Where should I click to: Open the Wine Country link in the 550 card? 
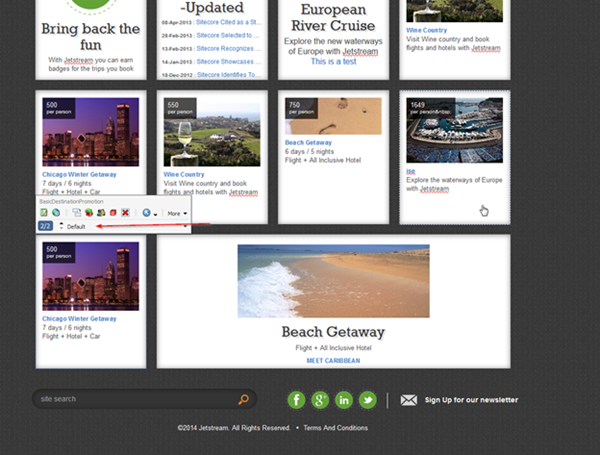pos(184,174)
